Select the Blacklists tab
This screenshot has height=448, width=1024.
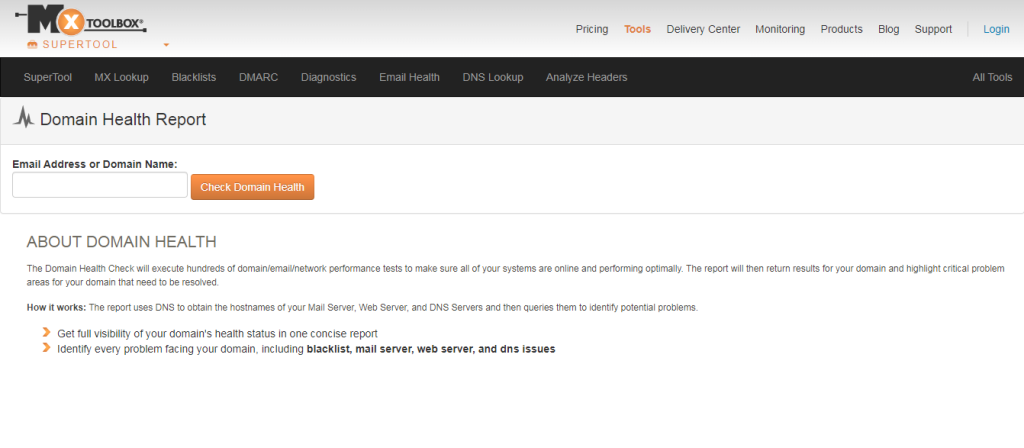(x=194, y=77)
